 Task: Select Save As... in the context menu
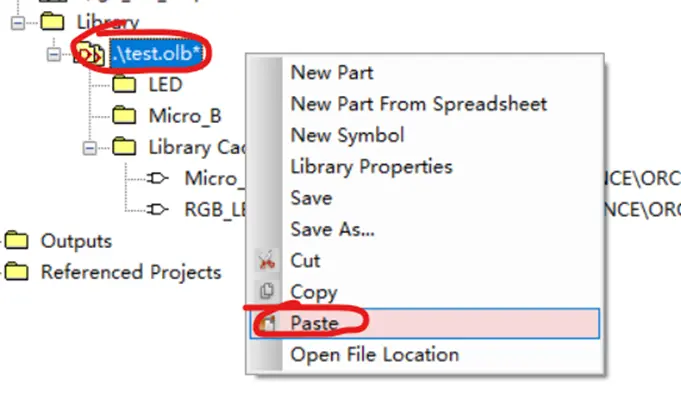pyautogui.click(x=332, y=229)
